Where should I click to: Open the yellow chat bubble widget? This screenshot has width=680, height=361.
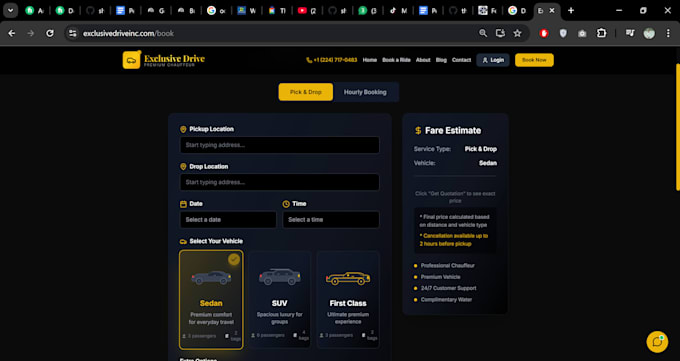point(657,341)
